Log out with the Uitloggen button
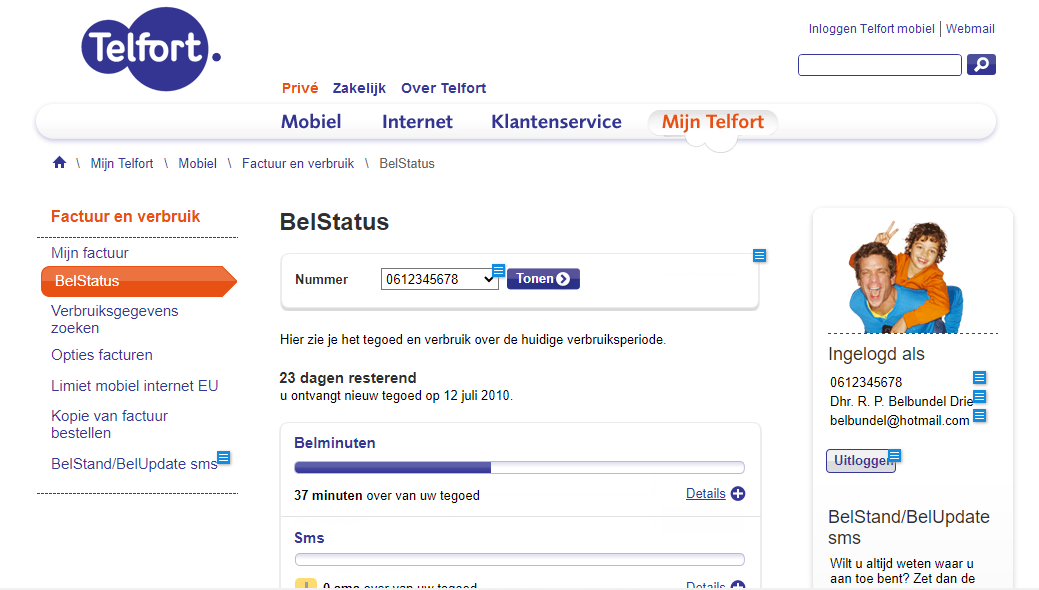The height and width of the screenshot is (590, 1039). point(861,461)
